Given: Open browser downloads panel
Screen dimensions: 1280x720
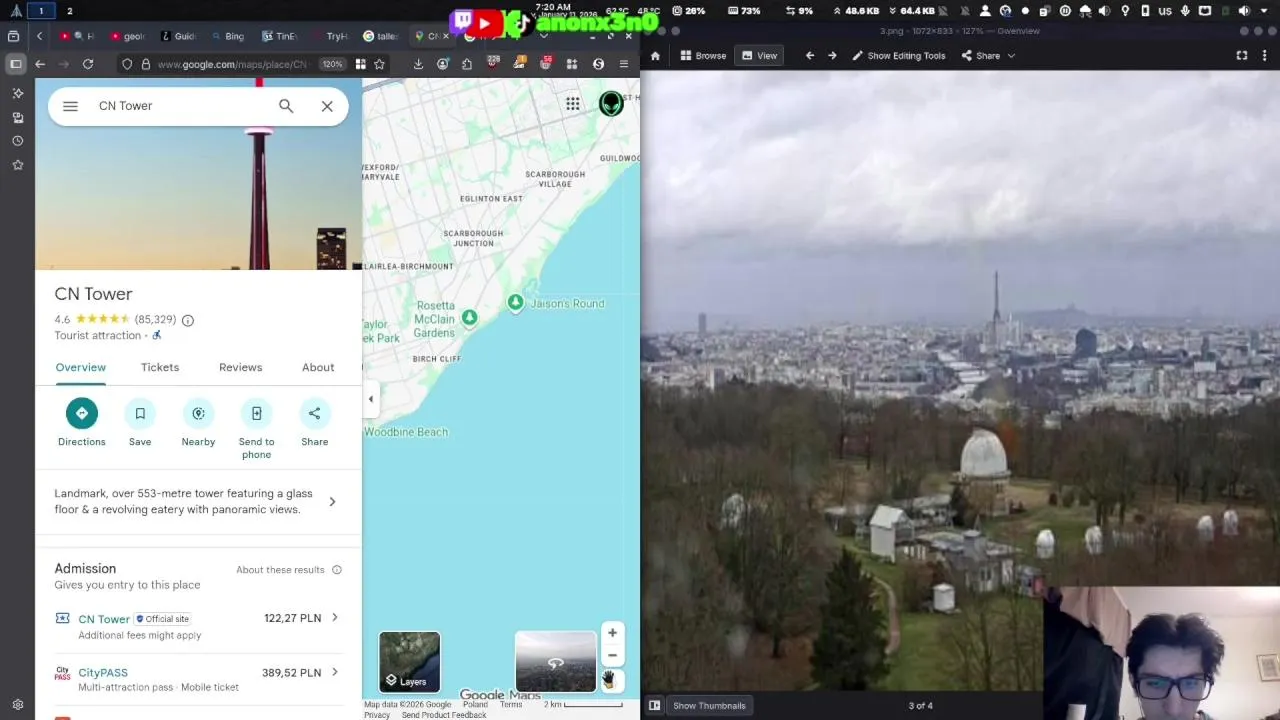Looking at the screenshot, I should click(418, 64).
